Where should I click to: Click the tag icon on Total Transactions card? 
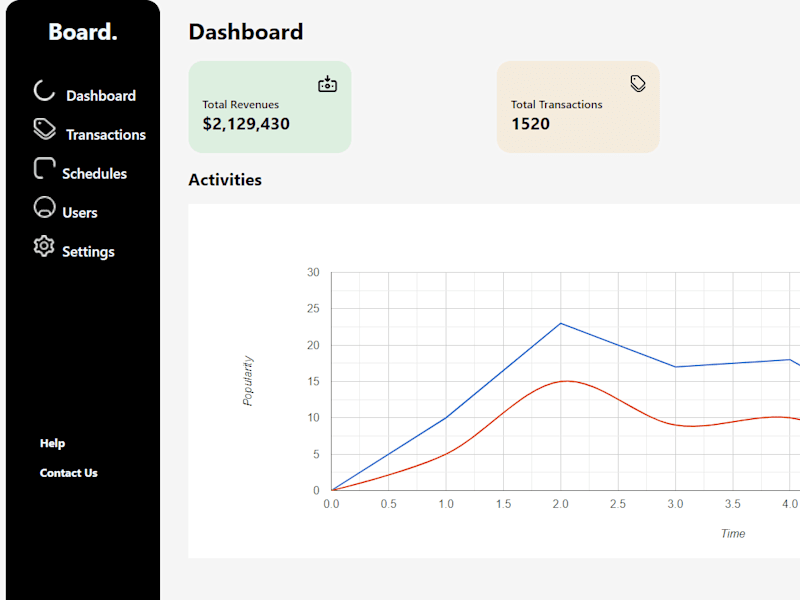[x=638, y=83]
